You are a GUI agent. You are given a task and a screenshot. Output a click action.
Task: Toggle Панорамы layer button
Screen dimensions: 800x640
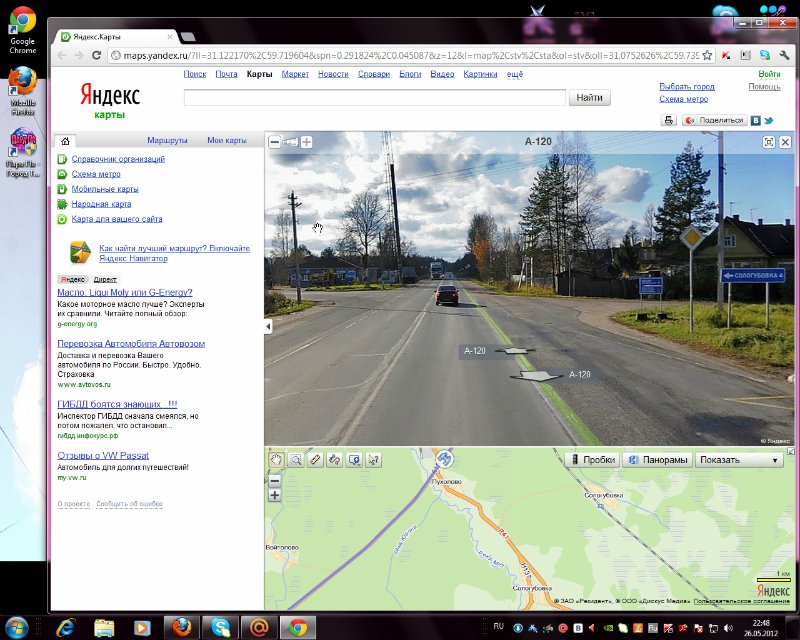pyautogui.click(x=658, y=460)
